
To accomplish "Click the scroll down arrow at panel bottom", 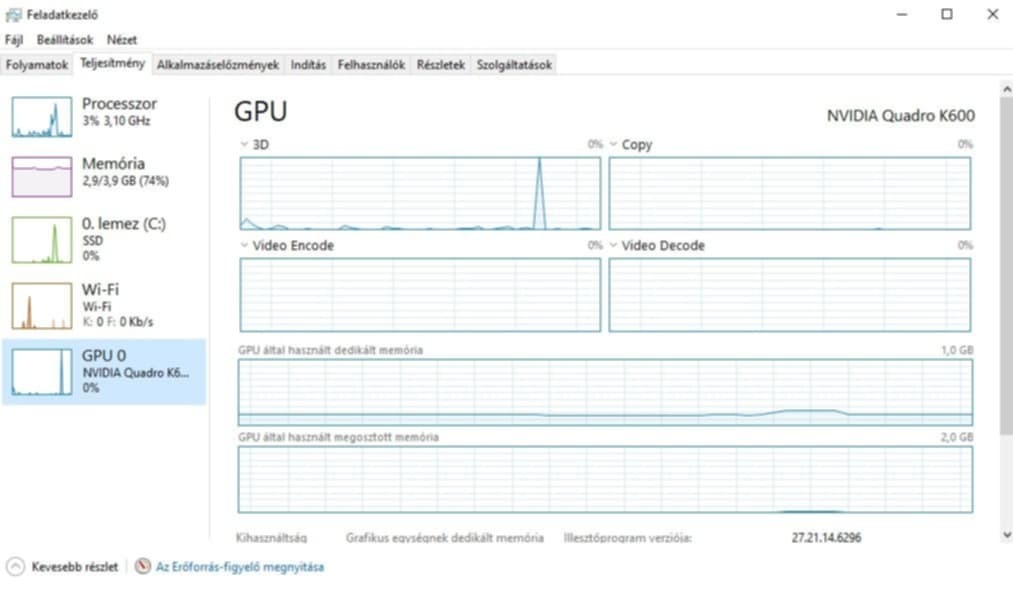I will pos(1005,535).
